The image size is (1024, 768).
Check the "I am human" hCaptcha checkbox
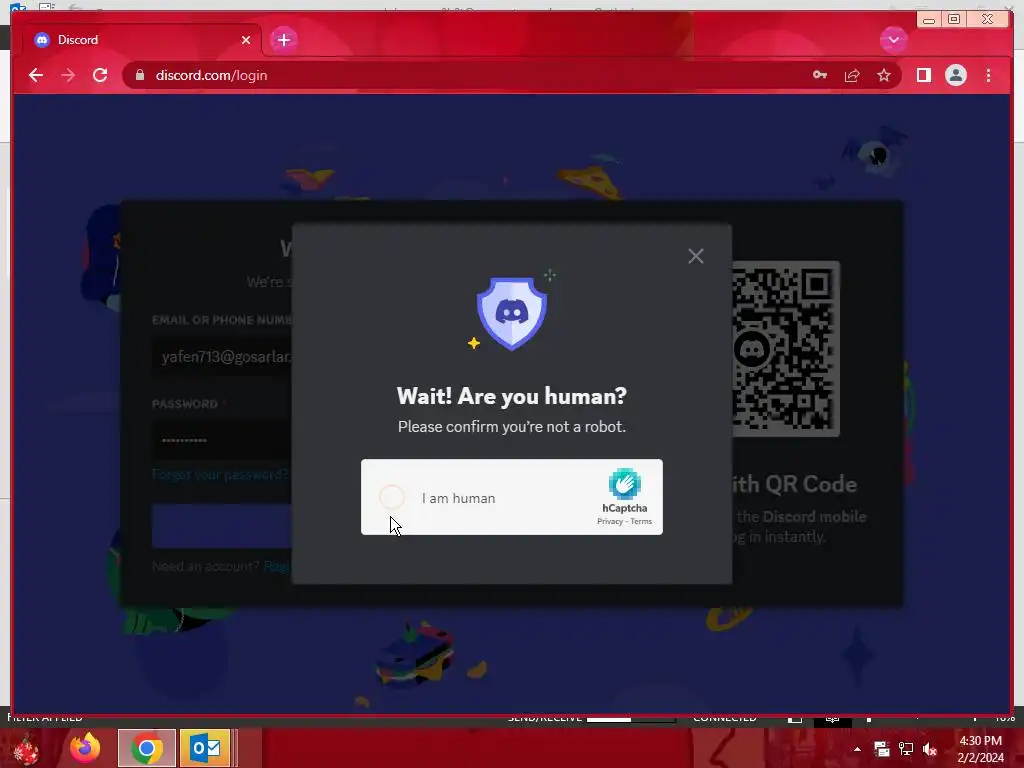392,498
